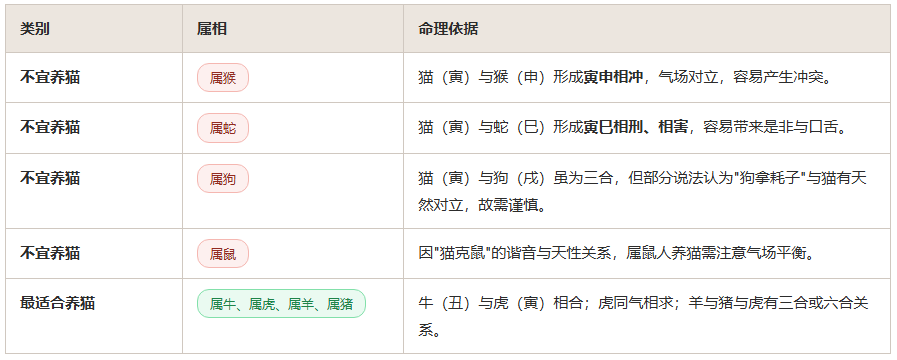Click 不宜养猫 in the 属鼠 row
The image size is (897, 360).
(x=50, y=253)
